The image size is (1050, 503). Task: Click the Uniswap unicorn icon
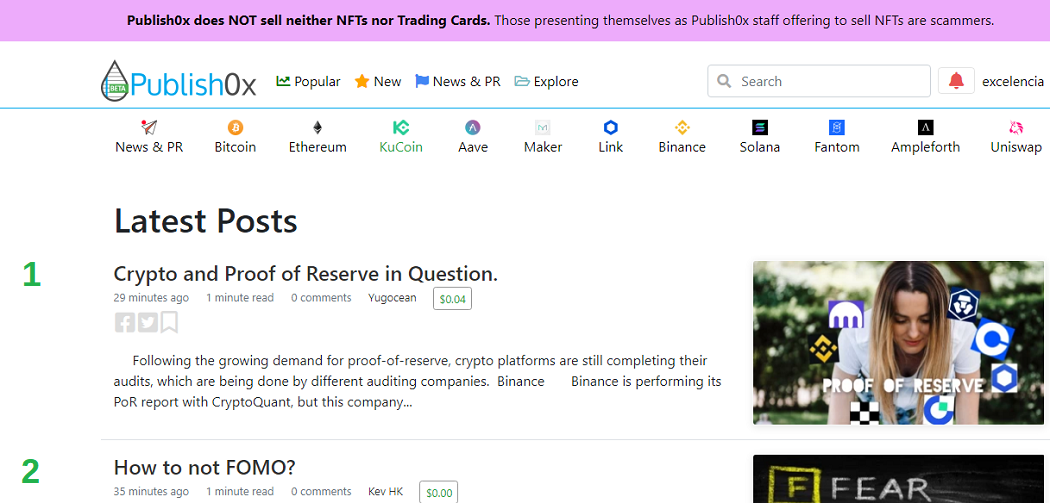click(x=1017, y=127)
